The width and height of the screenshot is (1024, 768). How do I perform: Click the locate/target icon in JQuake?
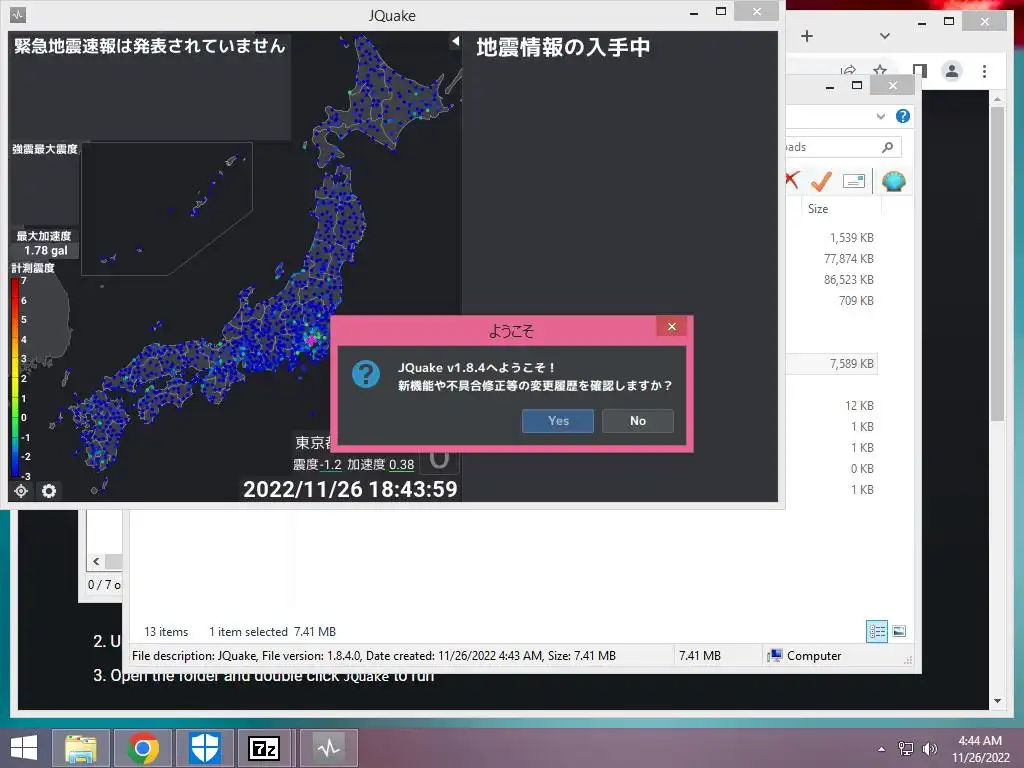(21, 490)
